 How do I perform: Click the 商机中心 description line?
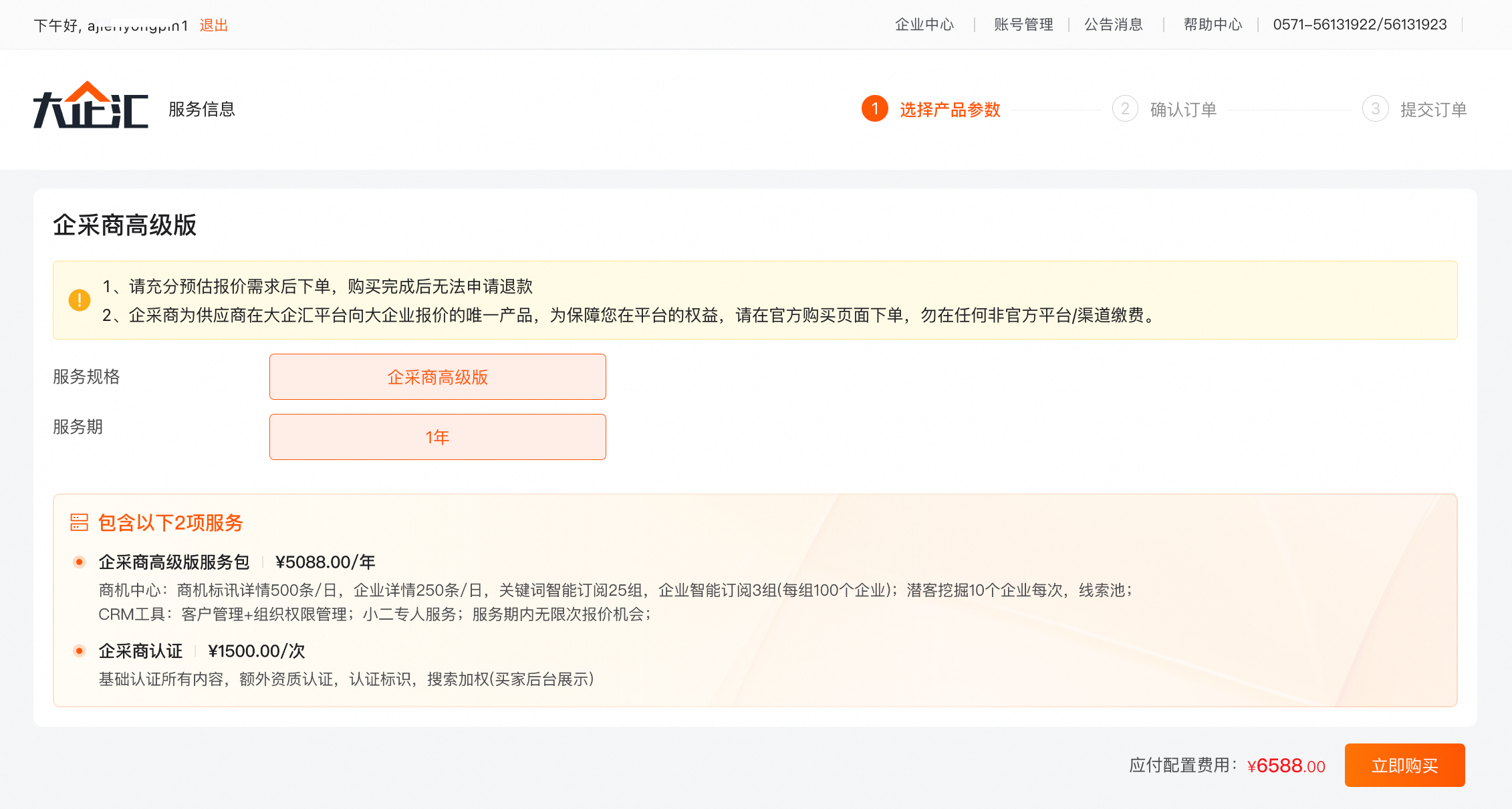tap(615, 590)
